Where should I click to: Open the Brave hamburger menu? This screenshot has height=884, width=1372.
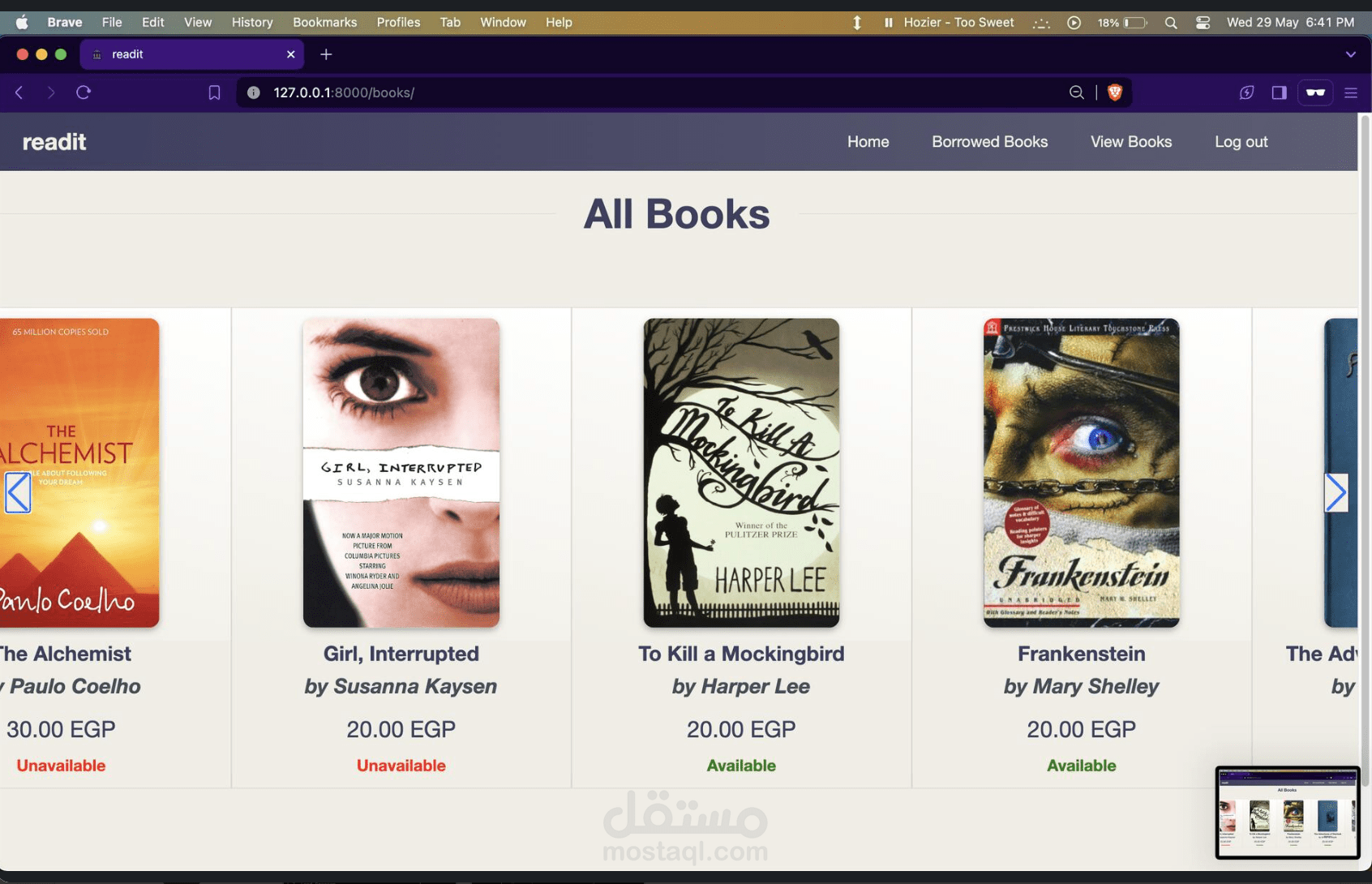point(1351,92)
